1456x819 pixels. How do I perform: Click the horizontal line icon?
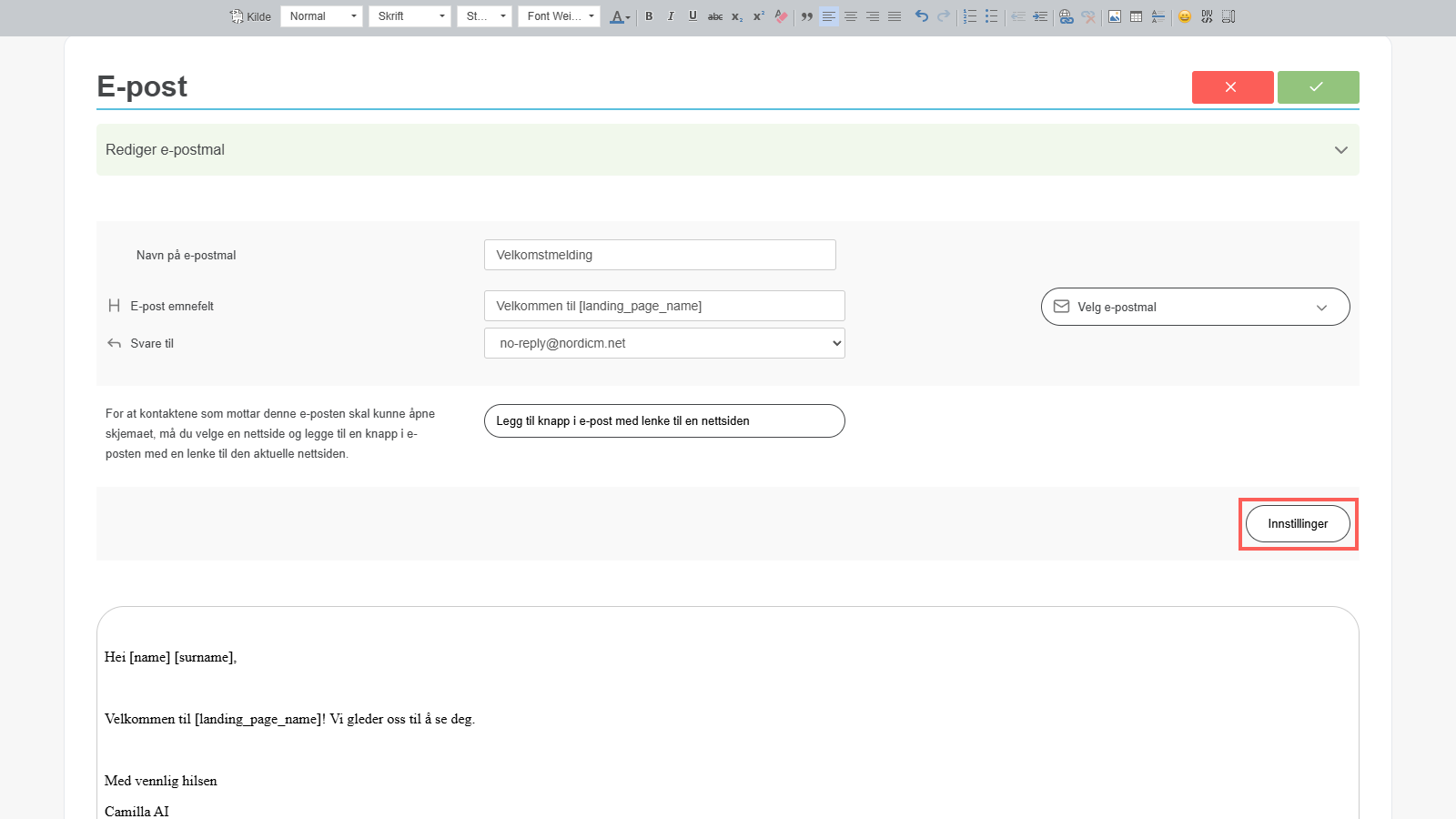1158,16
